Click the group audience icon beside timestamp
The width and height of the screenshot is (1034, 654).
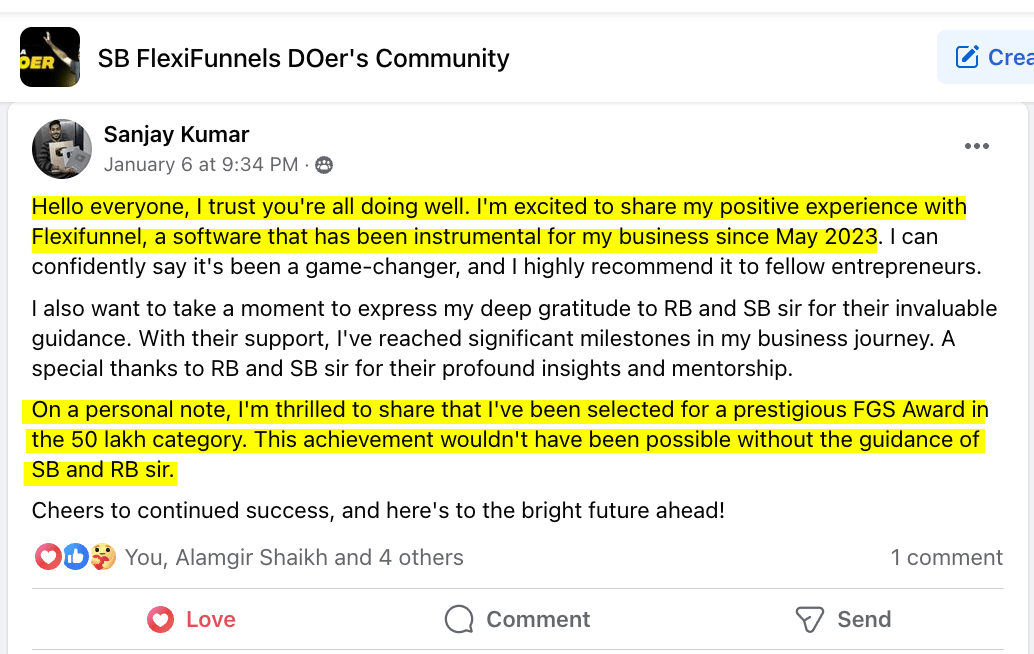click(x=325, y=165)
